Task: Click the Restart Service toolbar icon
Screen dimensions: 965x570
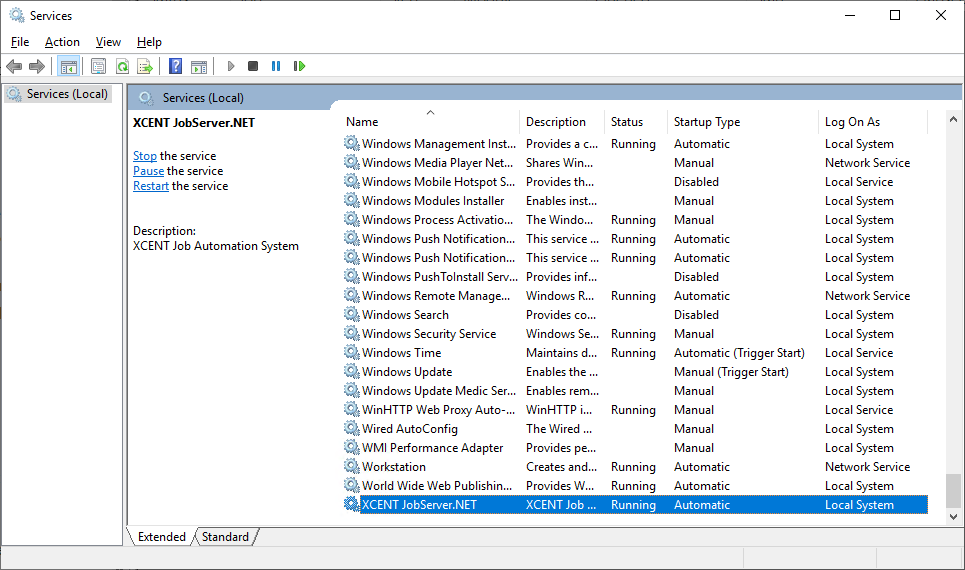Action: click(x=299, y=66)
